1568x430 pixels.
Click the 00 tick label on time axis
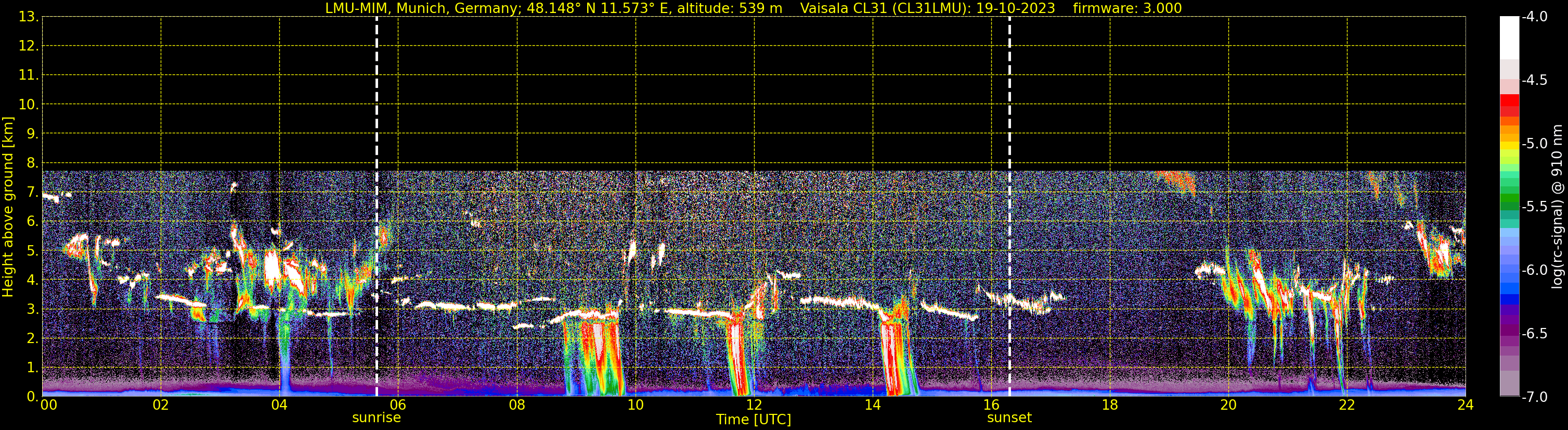pyautogui.click(x=49, y=406)
